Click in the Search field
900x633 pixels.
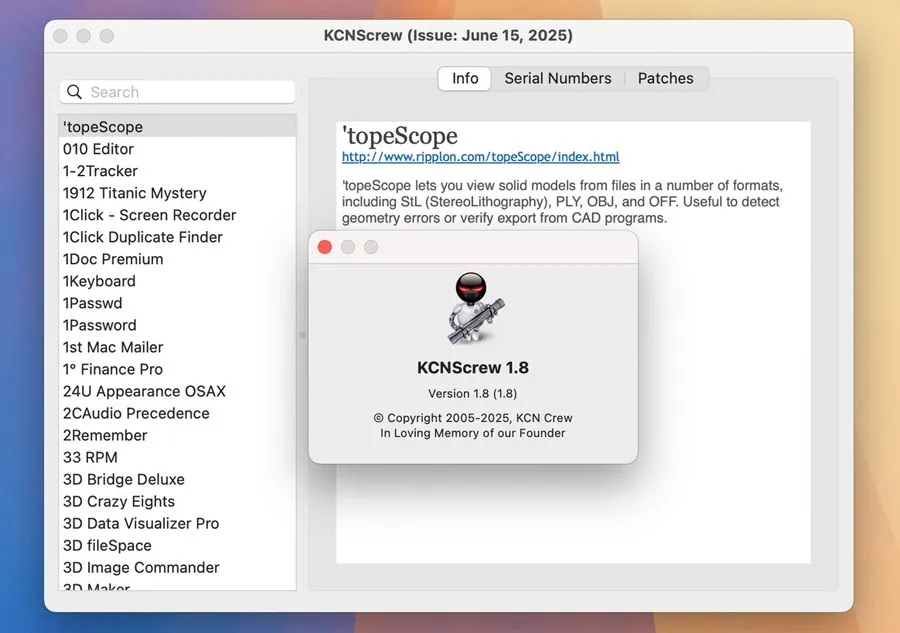190,92
